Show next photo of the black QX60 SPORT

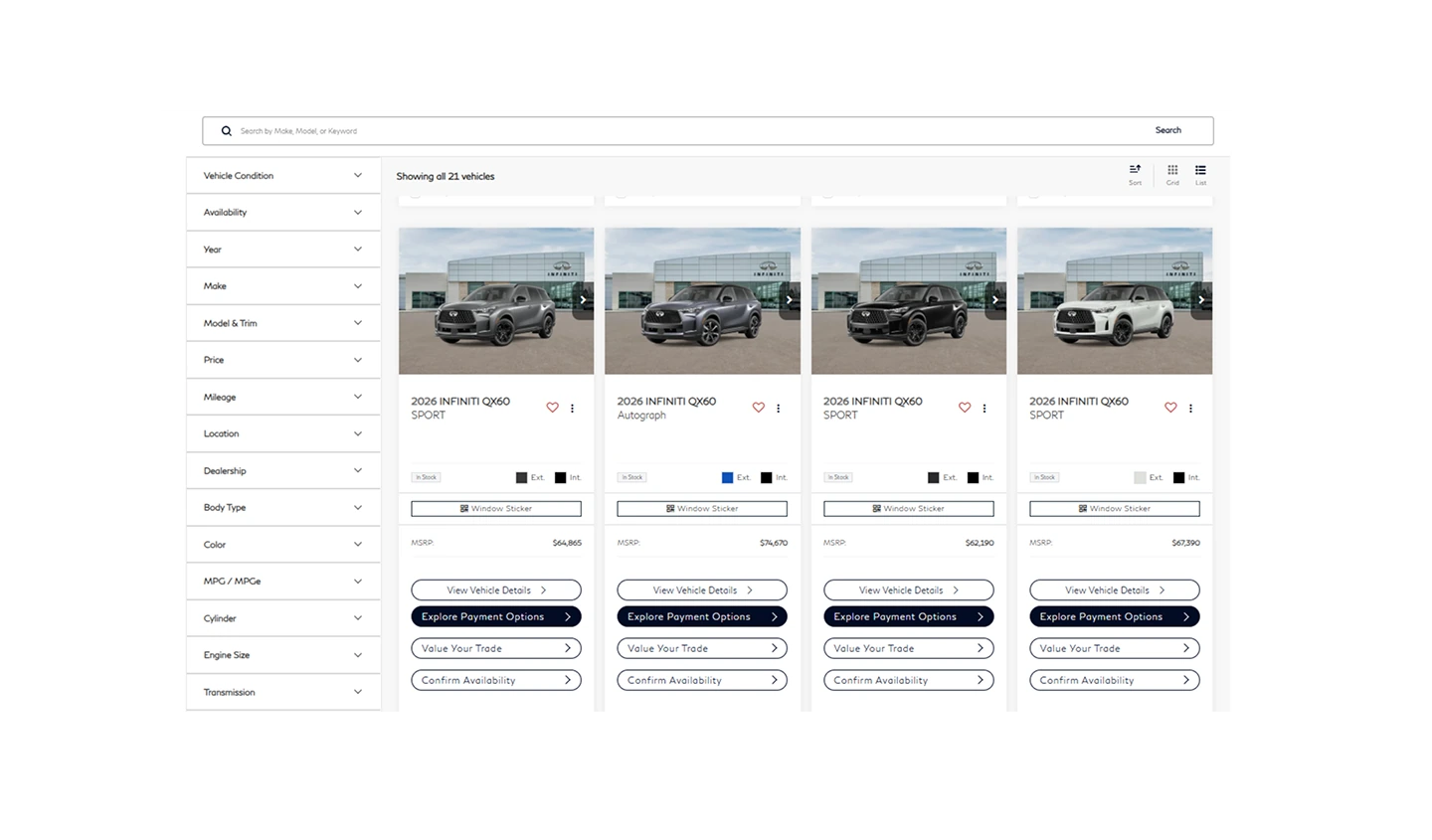click(995, 299)
